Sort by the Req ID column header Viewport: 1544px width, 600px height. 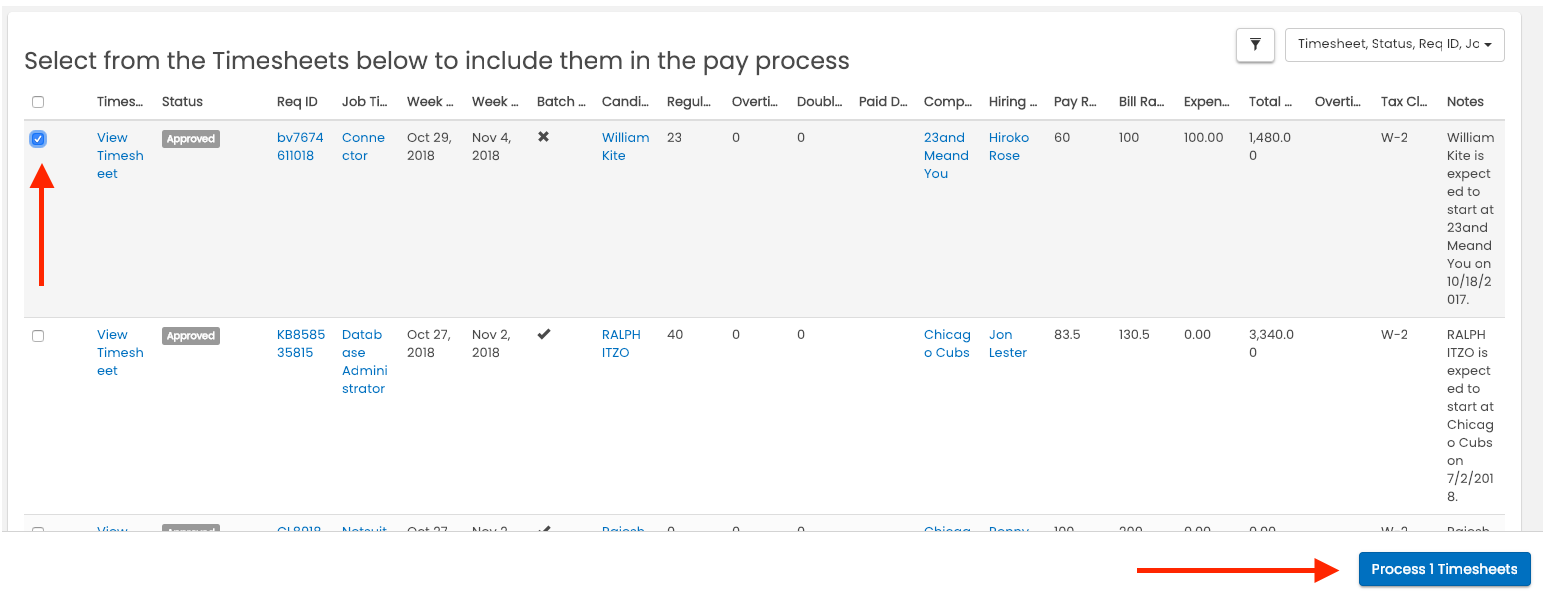pos(297,102)
